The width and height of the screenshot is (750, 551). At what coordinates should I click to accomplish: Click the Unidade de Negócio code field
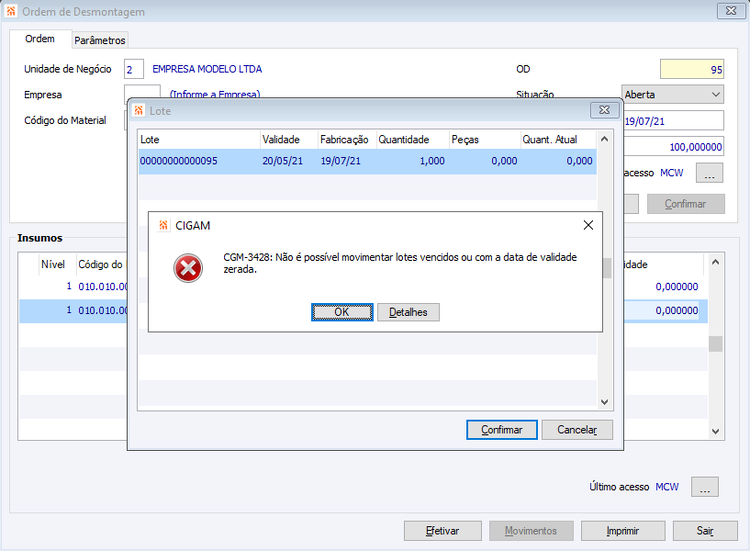(133, 69)
